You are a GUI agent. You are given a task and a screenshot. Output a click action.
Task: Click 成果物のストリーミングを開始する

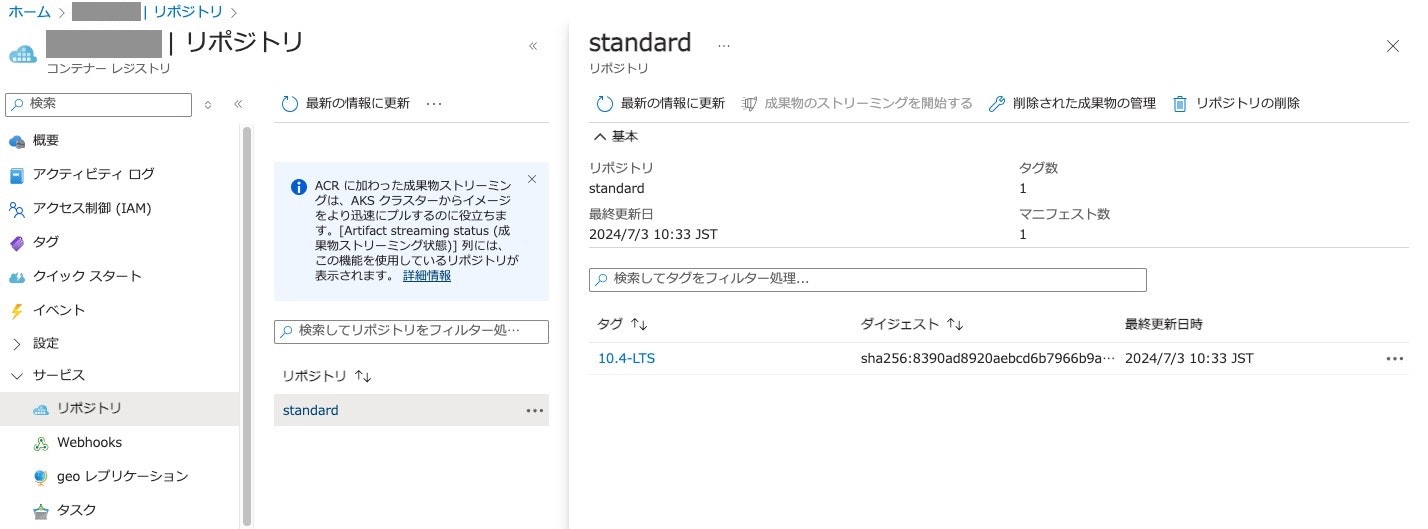click(857, 103)
